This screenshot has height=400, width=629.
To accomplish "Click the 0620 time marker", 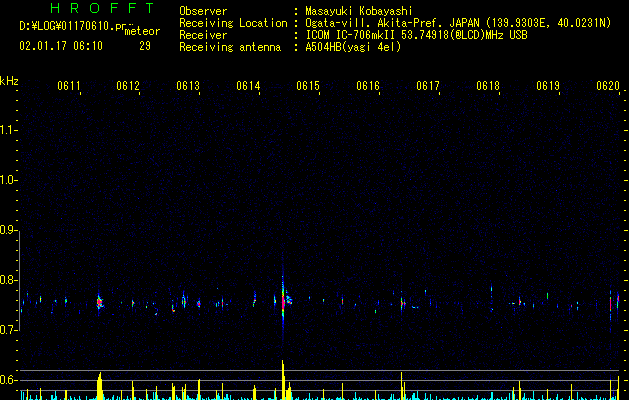I will click(608, 86).
